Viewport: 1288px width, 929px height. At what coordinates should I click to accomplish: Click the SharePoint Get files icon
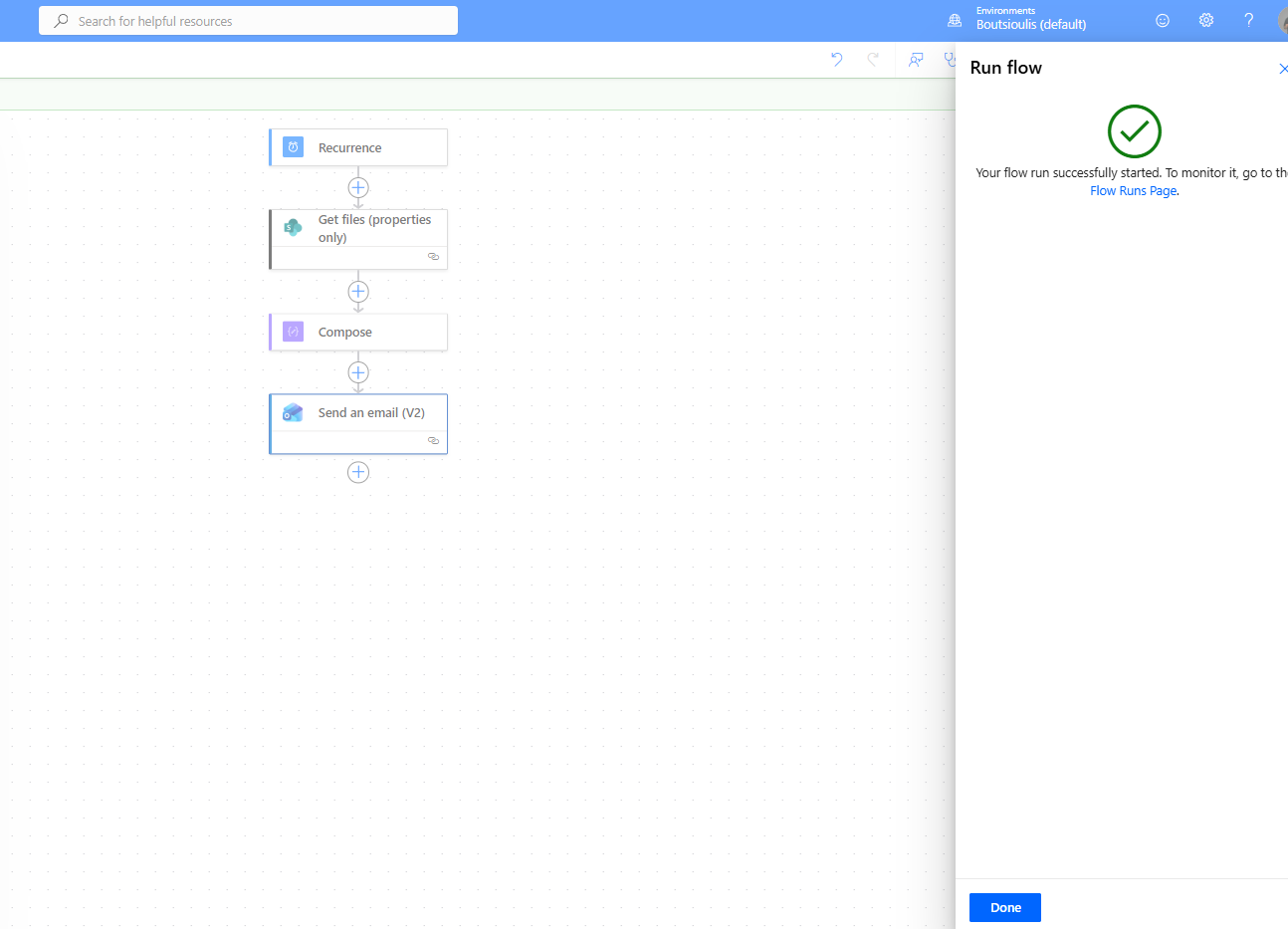(x=293, y=227)
